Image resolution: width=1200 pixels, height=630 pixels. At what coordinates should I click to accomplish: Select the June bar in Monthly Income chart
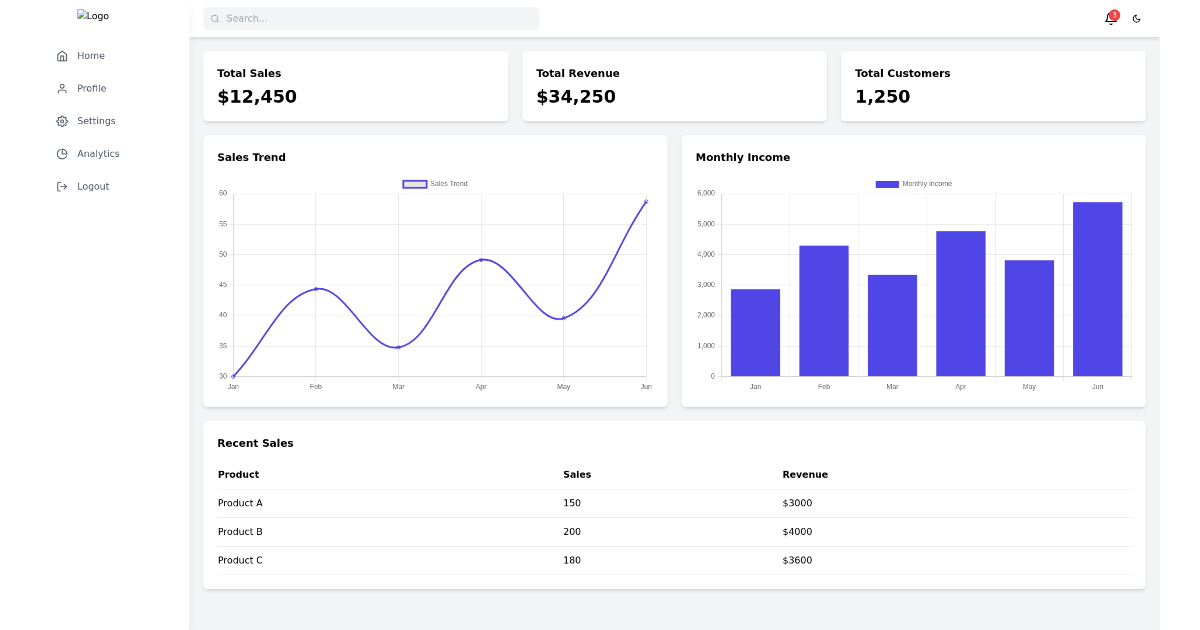(x=1097, y=288)
